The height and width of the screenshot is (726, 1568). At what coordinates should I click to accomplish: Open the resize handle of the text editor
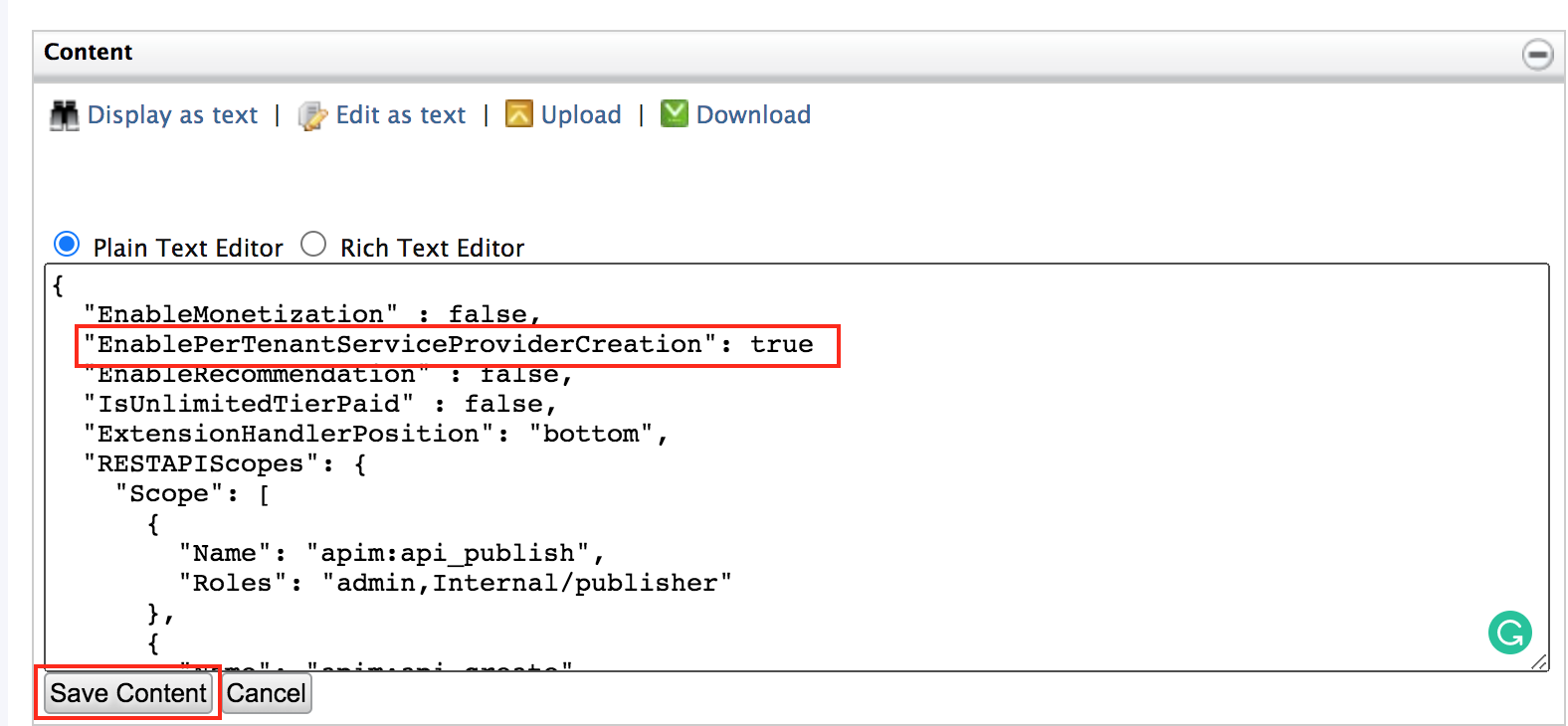1543,662
